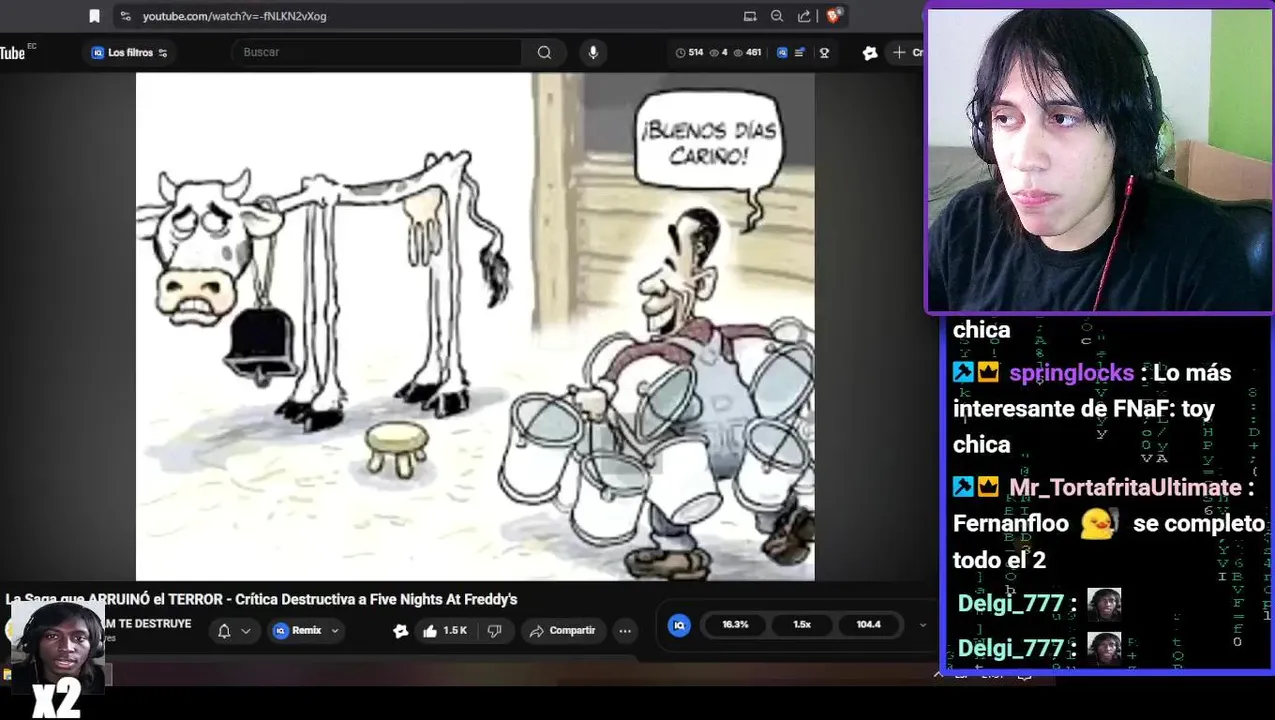Like the video with 1.5 K likes

[x=444, y=630]
